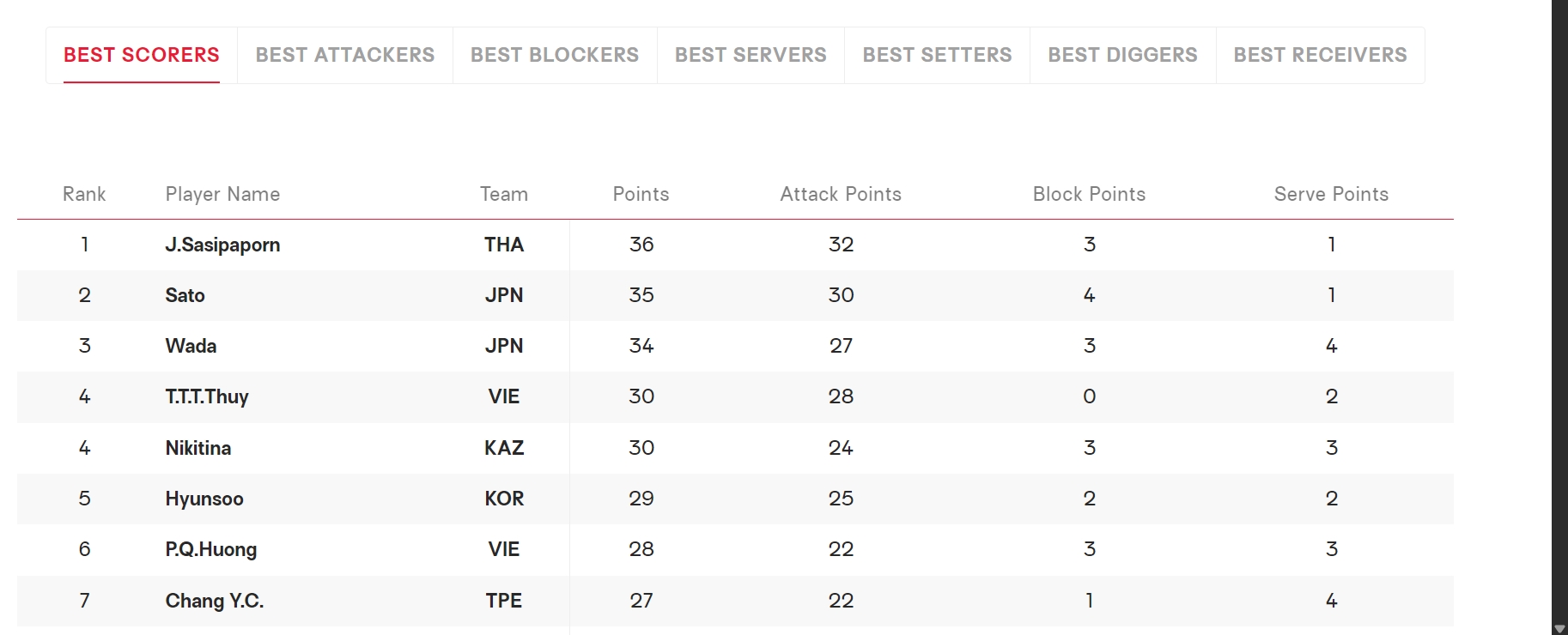Click player name Nikitina

point(198,448)
